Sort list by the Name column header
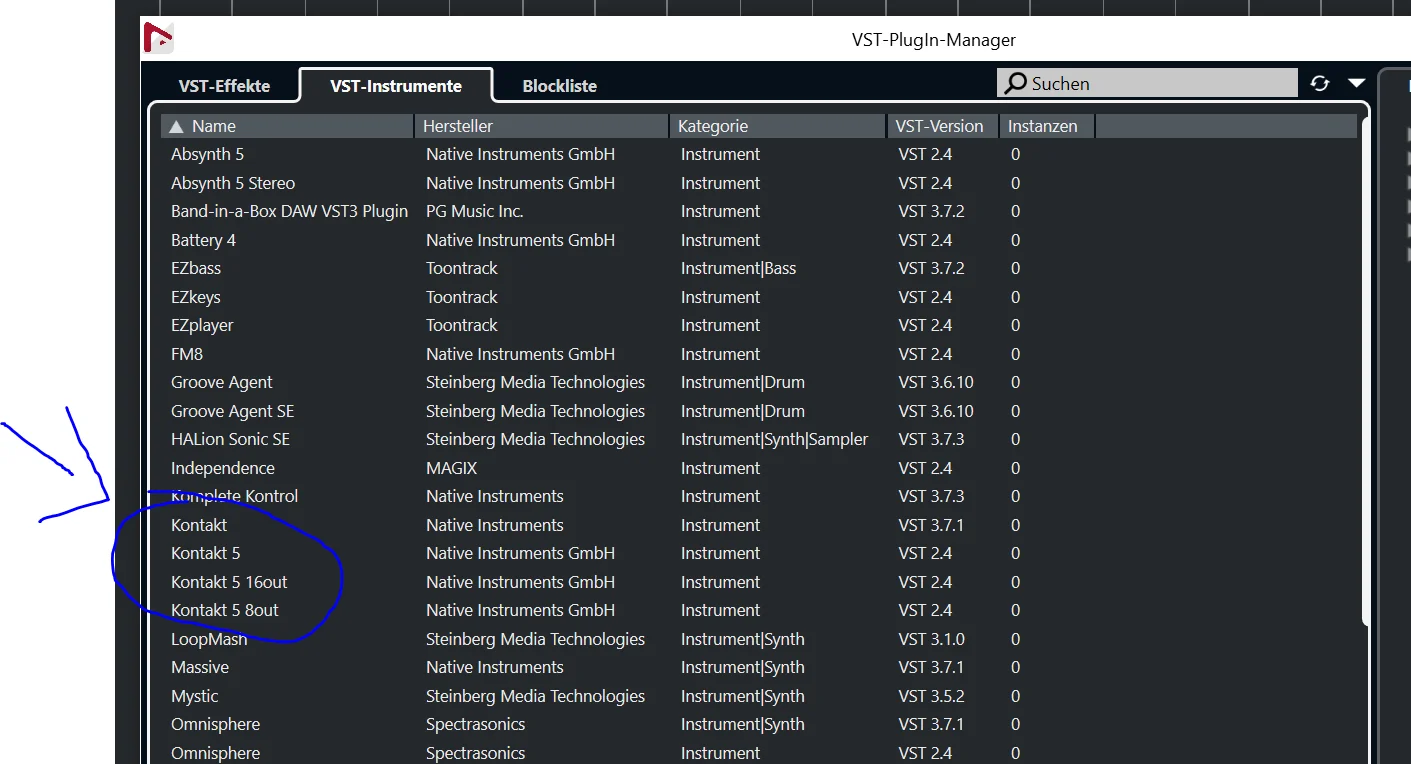 coord(287,126)
